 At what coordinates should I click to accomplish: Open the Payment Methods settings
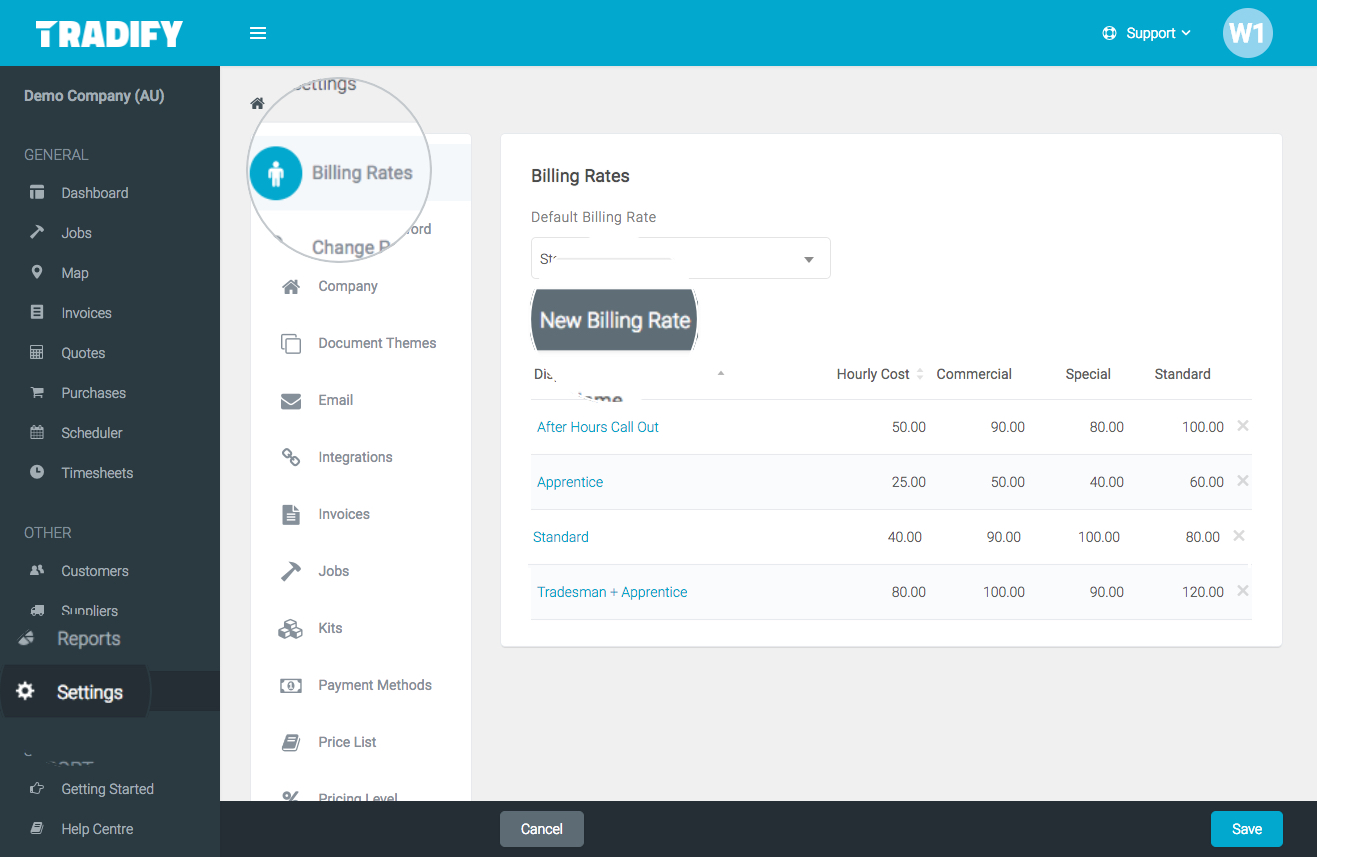pos(374,685)
